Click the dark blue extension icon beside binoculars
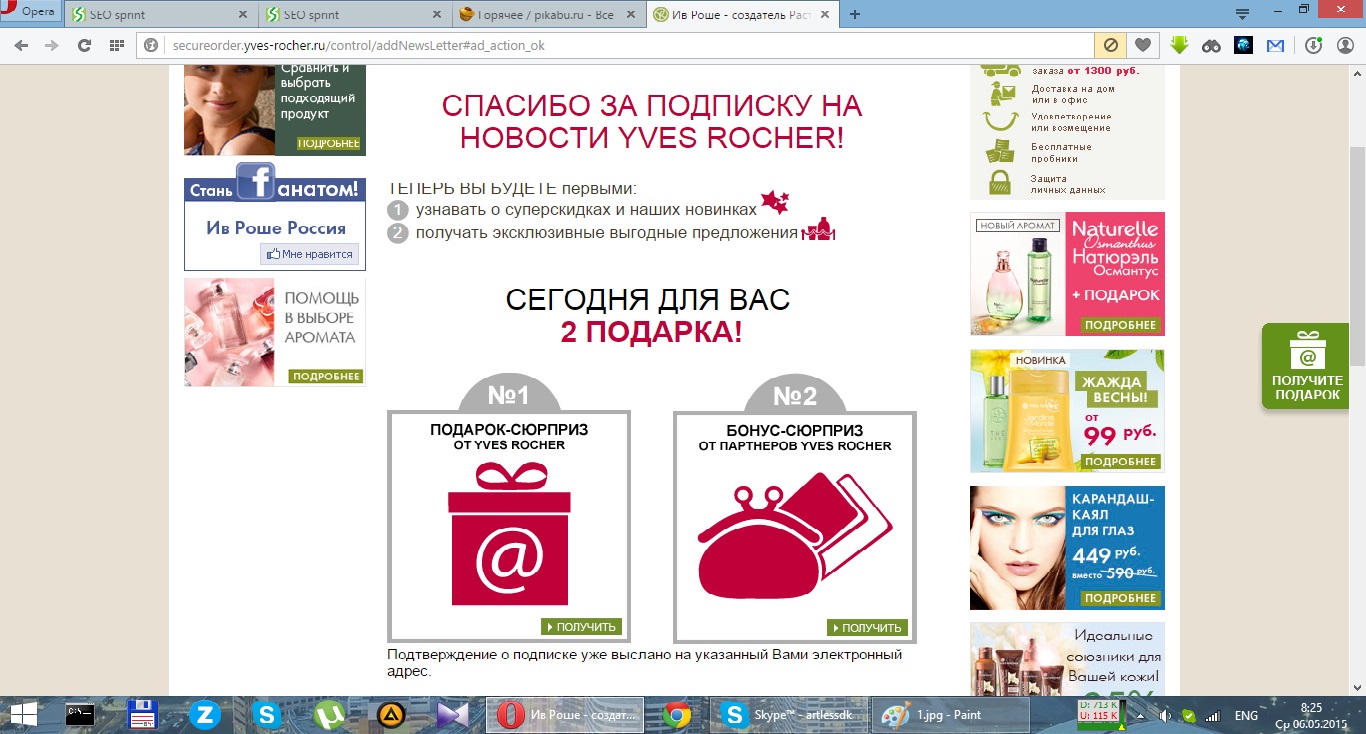This screenshot has height=734, width=1366. (1243, 45)
